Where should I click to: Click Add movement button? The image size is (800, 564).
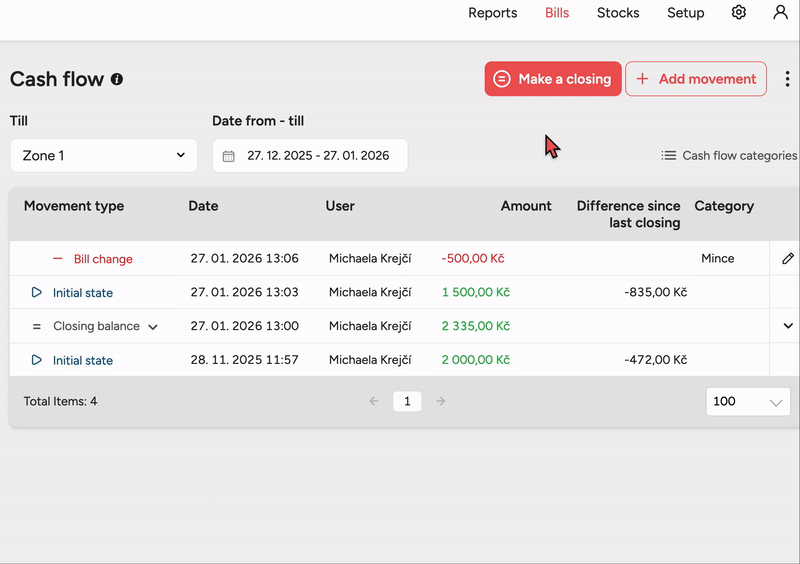tap(696, 79)
